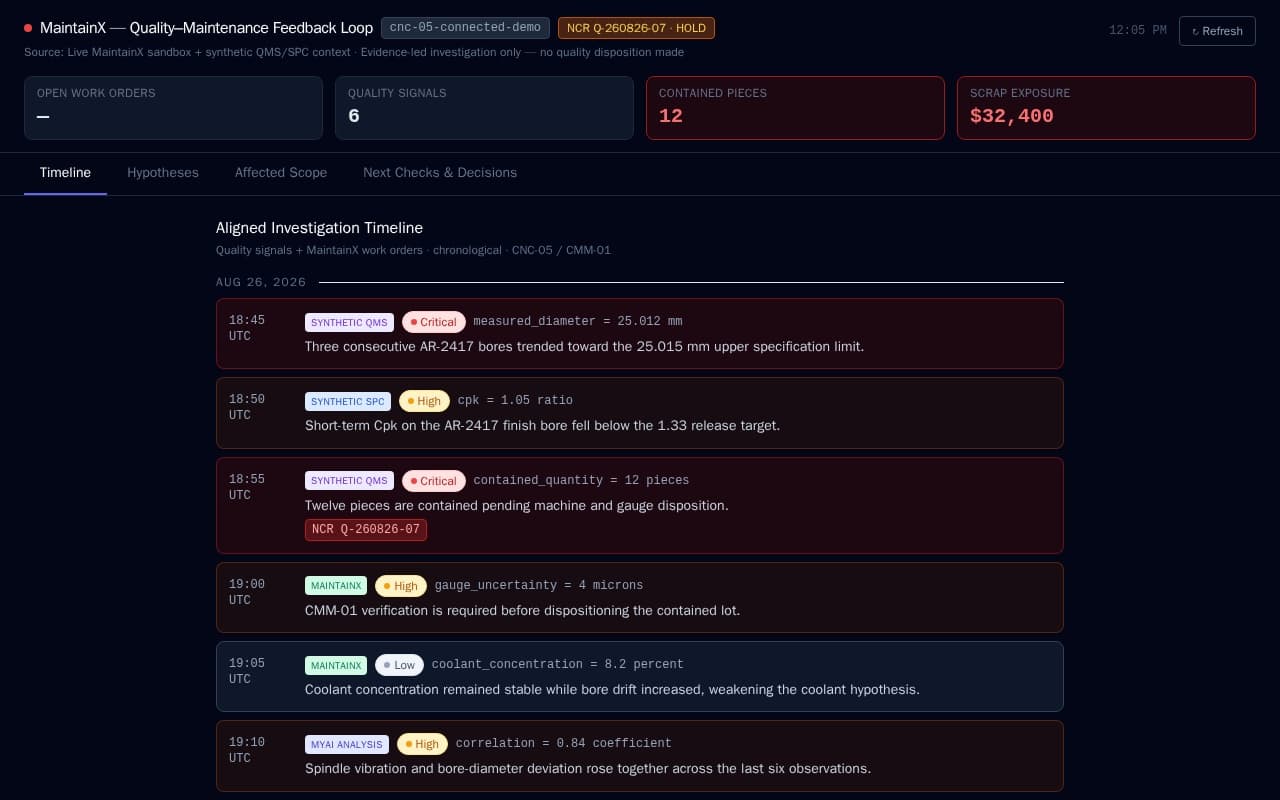
Task: Open the Affected Scope tab
Action: point(281,173)
